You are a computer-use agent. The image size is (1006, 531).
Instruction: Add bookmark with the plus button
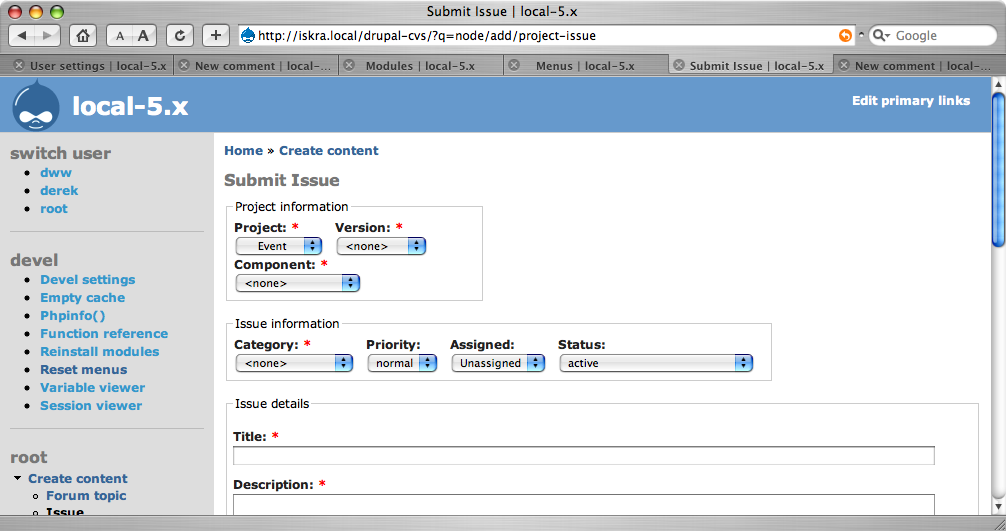pyautogui.click(x=216, y=35)
